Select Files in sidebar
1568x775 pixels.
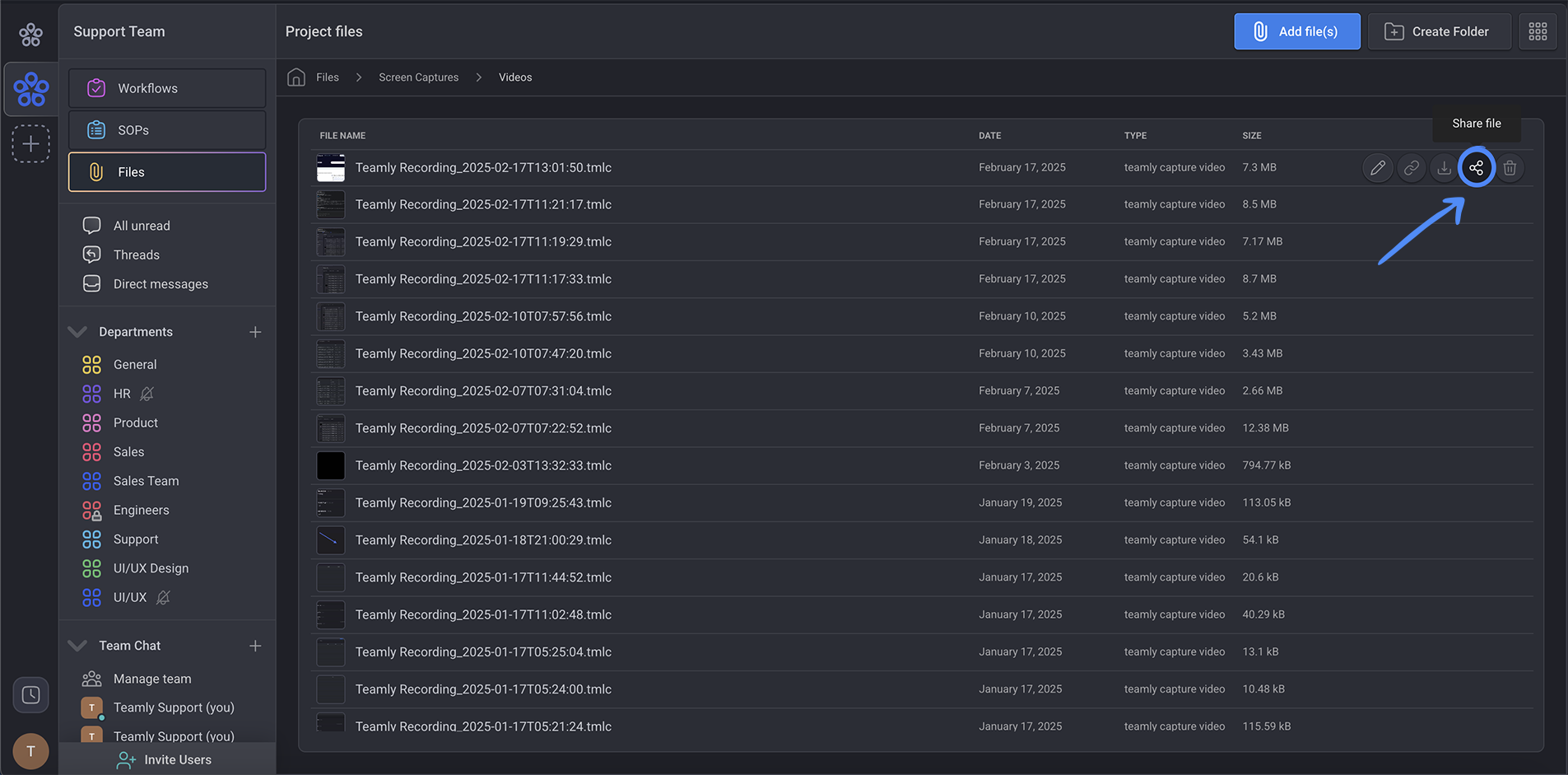(167, 172)
